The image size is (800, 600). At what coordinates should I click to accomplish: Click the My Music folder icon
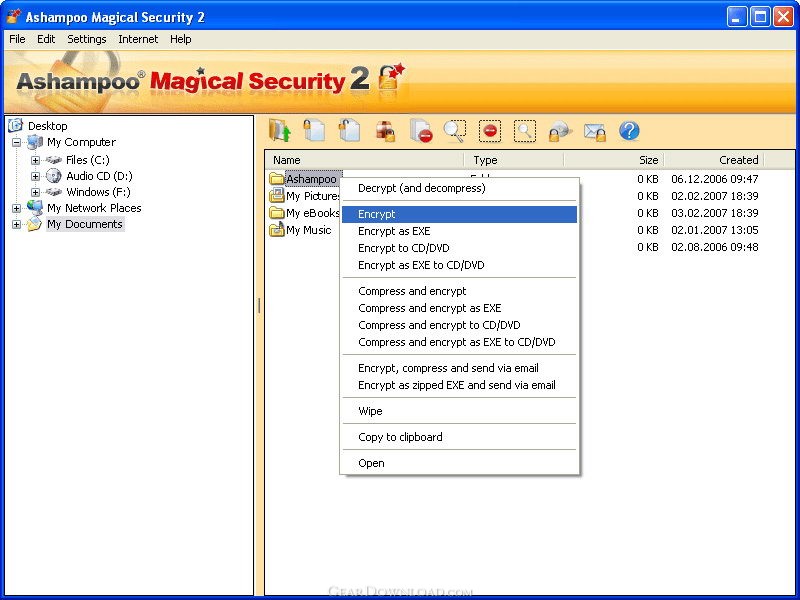coord(277,230)
